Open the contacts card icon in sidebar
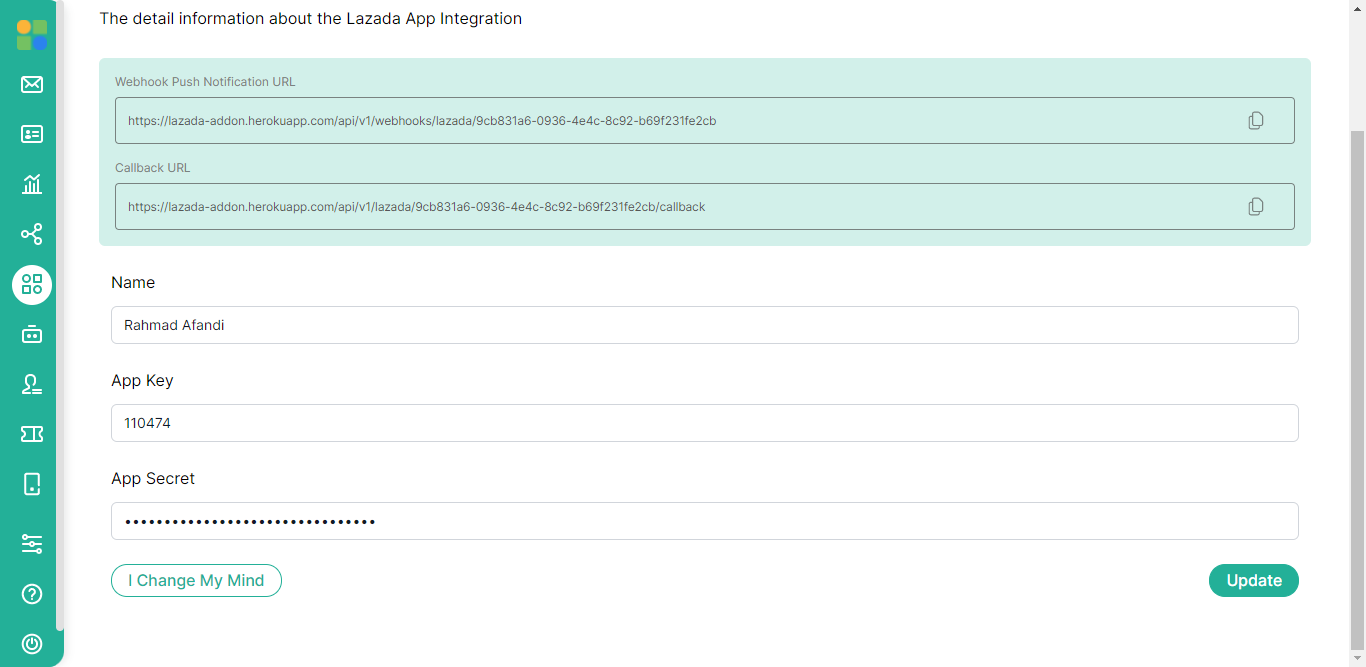The width and height of the screenshot is (1366, 667). pyautogui.click(x=32, y=134)
